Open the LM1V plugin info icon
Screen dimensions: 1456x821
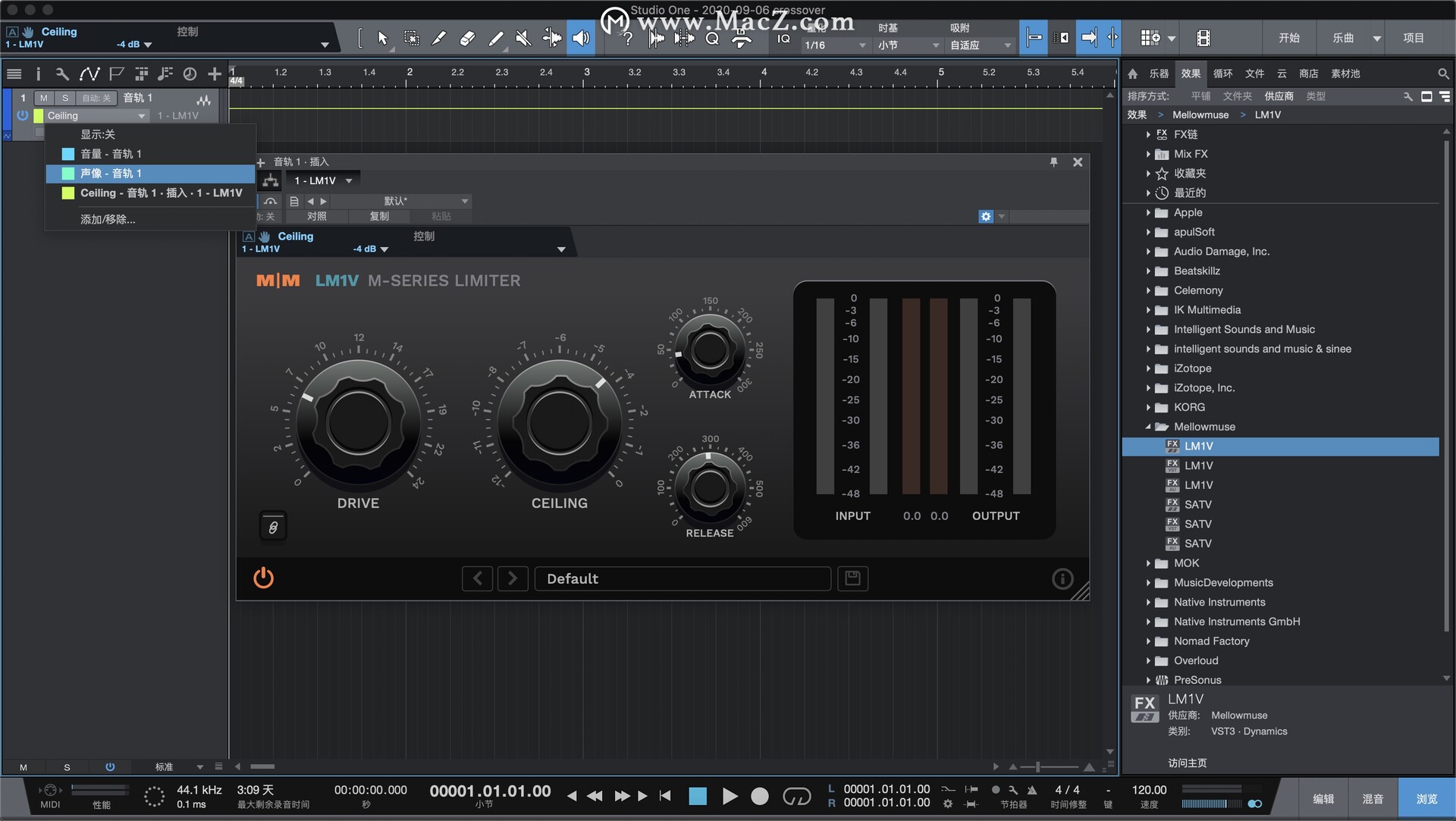point(1062,578)
